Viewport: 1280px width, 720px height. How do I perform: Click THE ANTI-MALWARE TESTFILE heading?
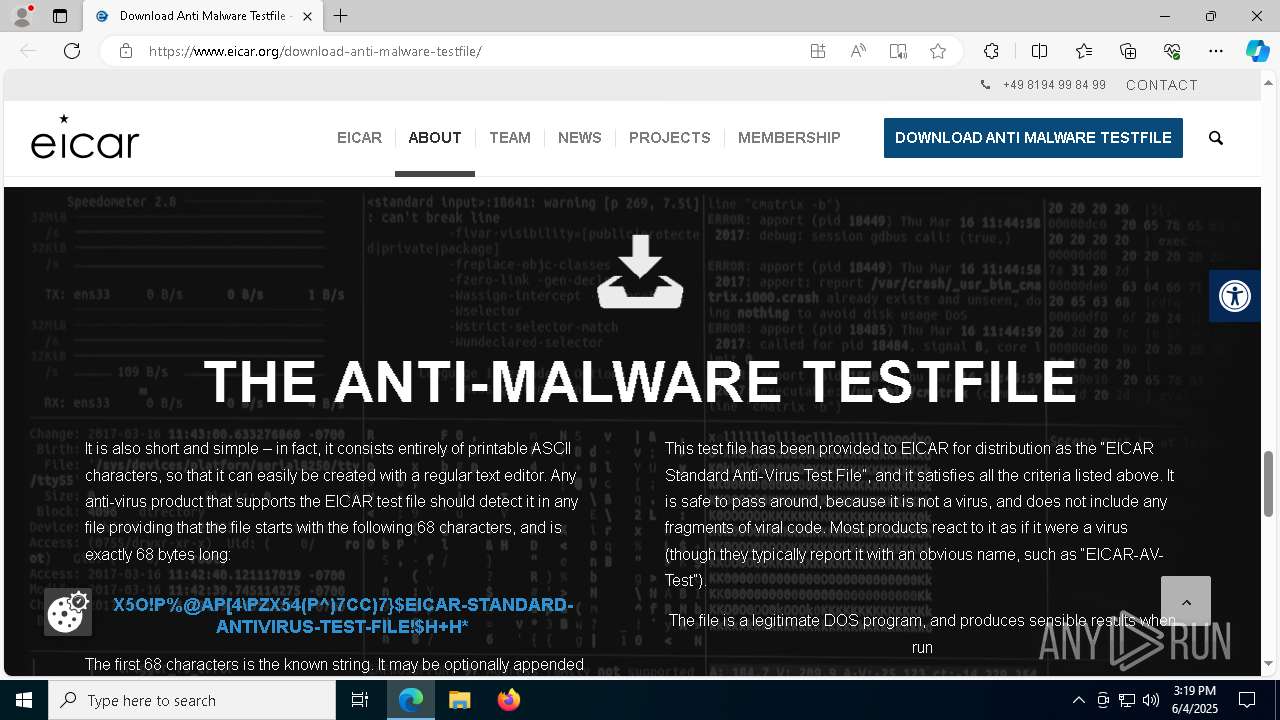640,381
